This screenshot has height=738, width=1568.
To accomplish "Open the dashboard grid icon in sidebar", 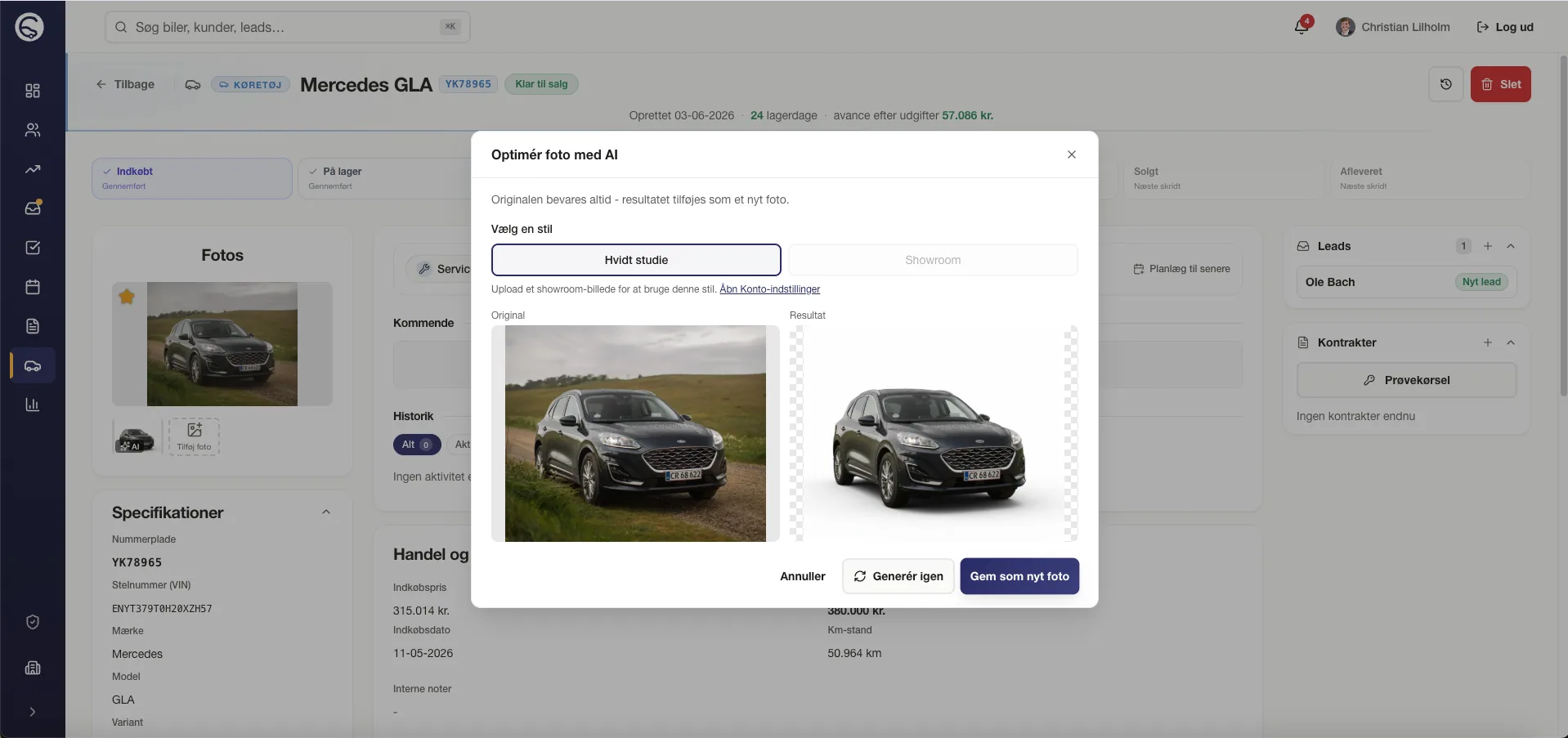I will click(33, 91).
